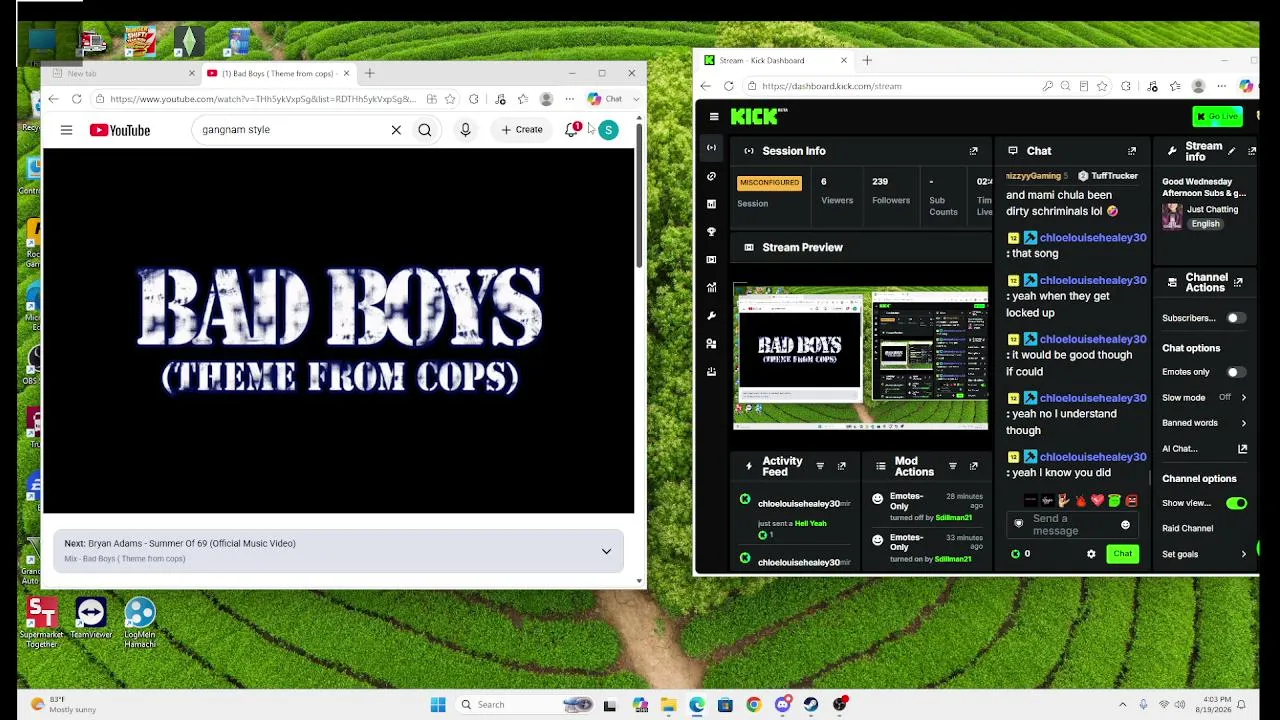Viewport: 1280px width, 720px height.
Task: Run the YouTube search magnifier button
Action: coord(425,130)
